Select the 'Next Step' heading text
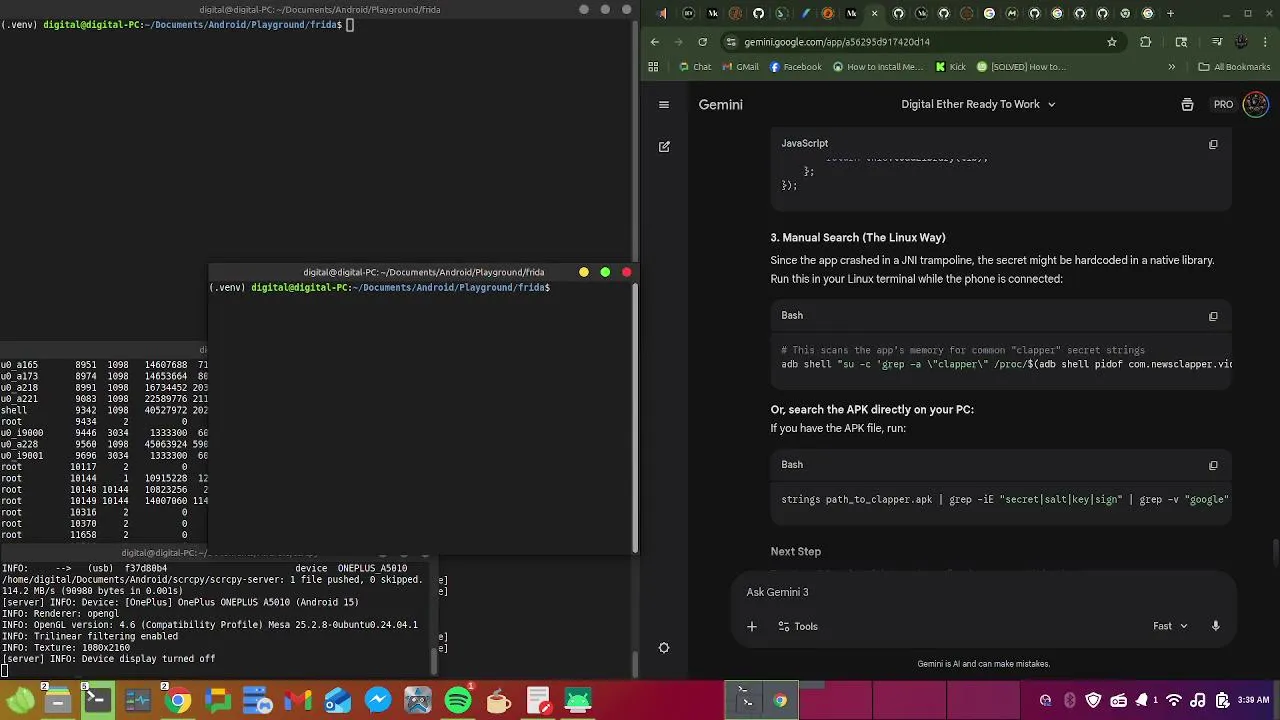 point(796,552)
